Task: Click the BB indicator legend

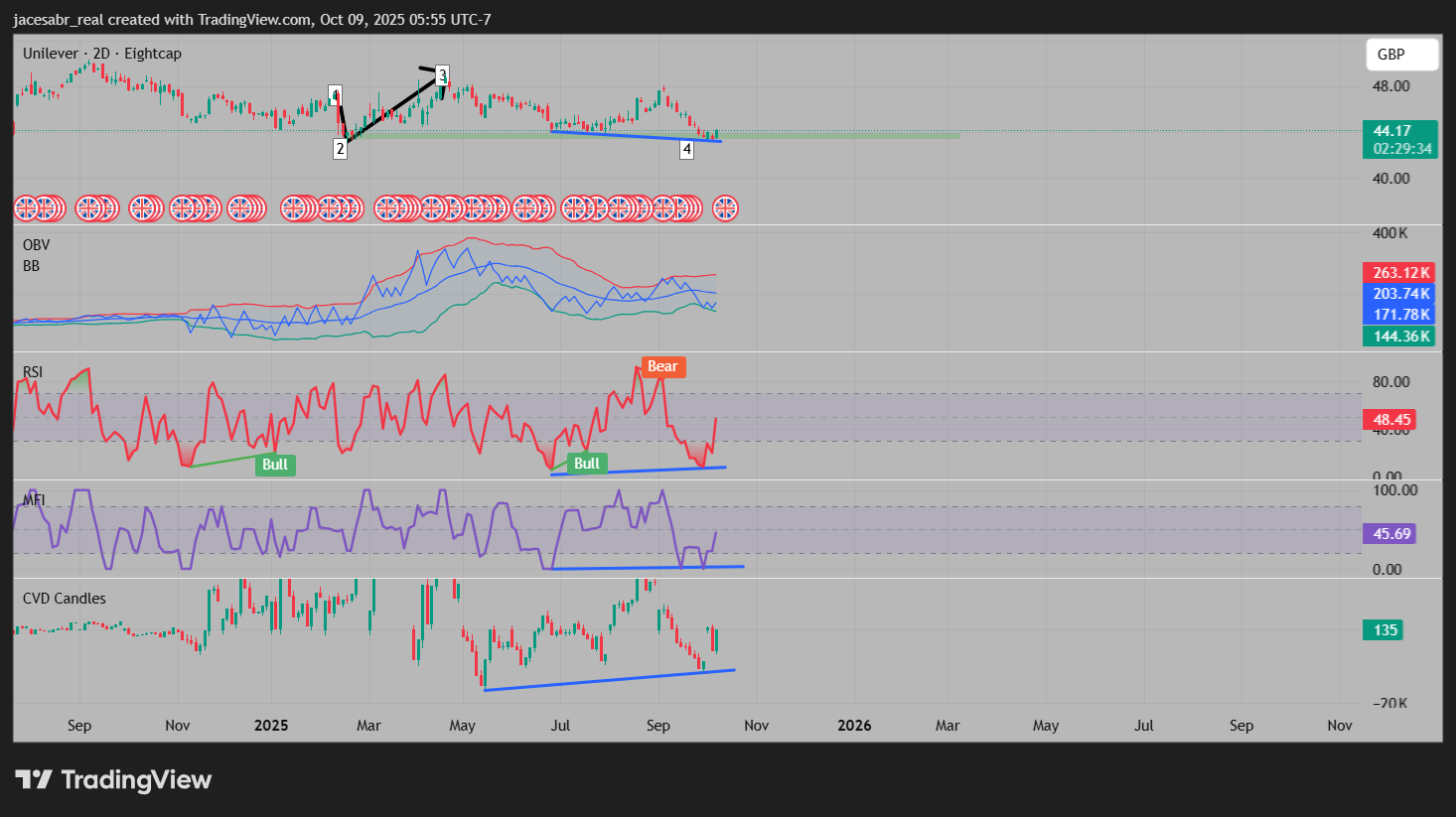Action: 31,266
